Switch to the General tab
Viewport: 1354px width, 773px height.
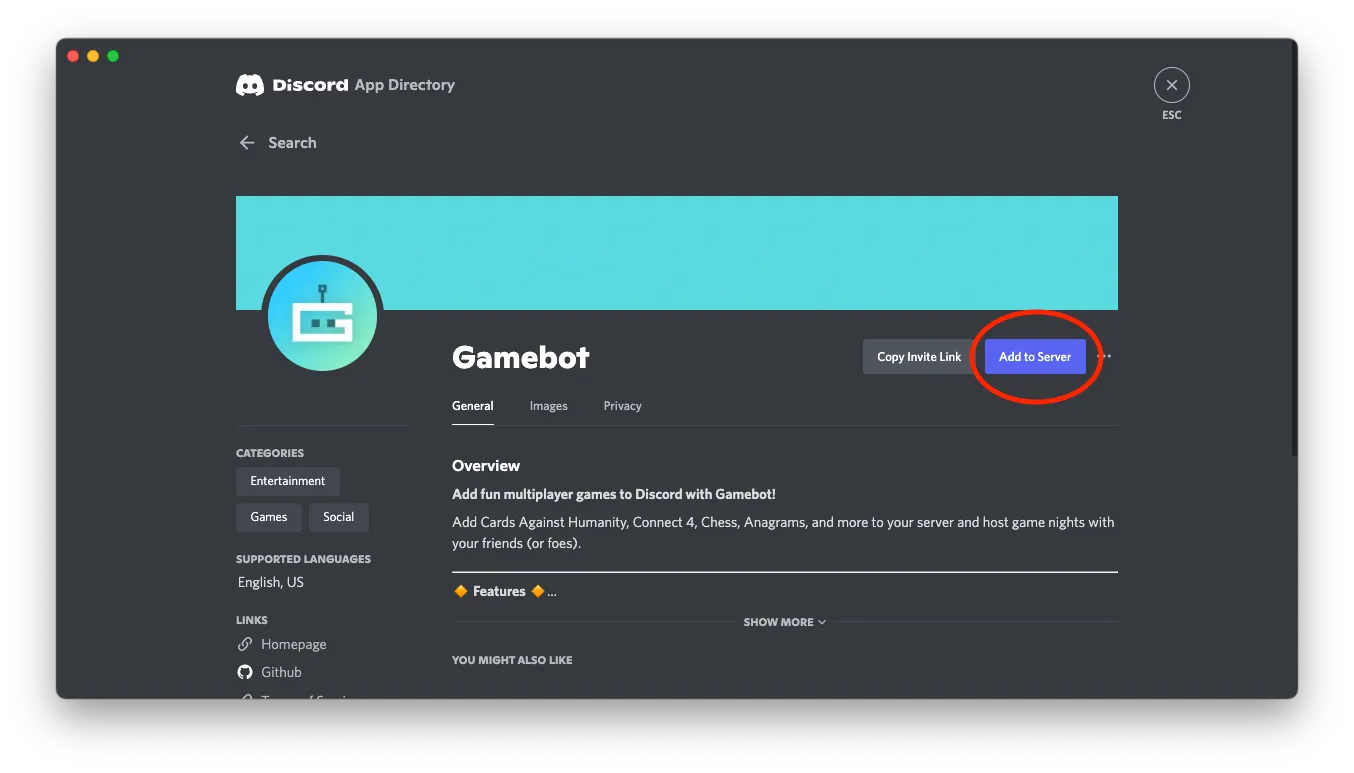click(473, 406)
